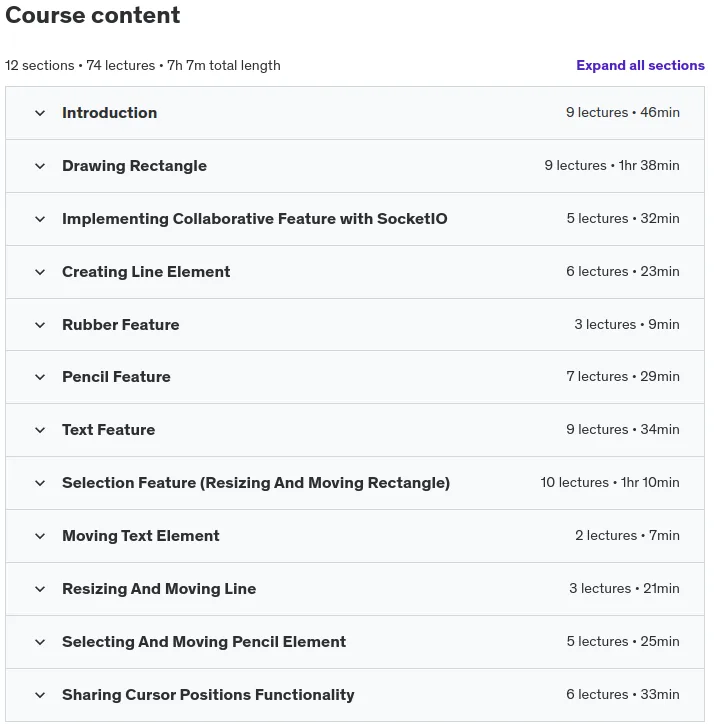This screenshot has width=714, height=724.
Task: Click chevron for Selection Feature section
Action: 40,483
